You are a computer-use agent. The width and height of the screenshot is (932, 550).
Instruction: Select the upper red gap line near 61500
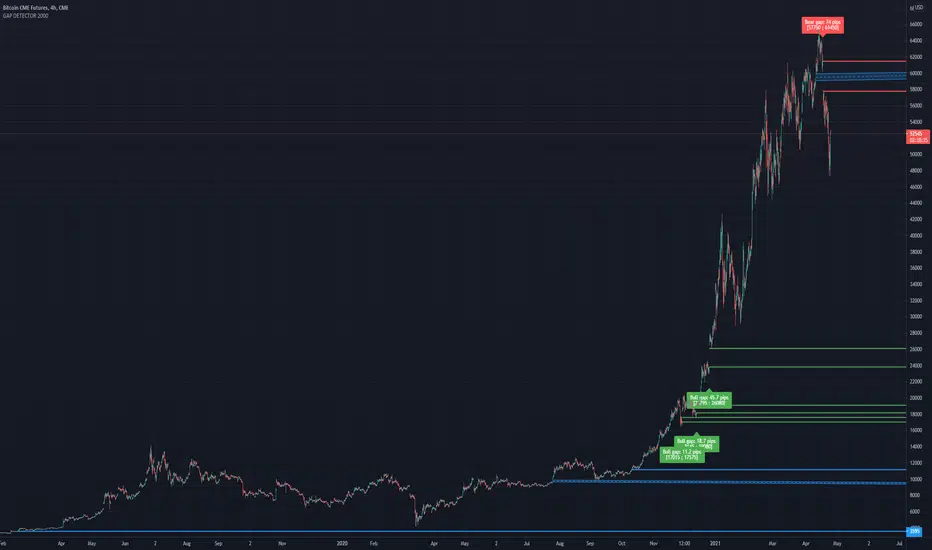click(864, 61)
